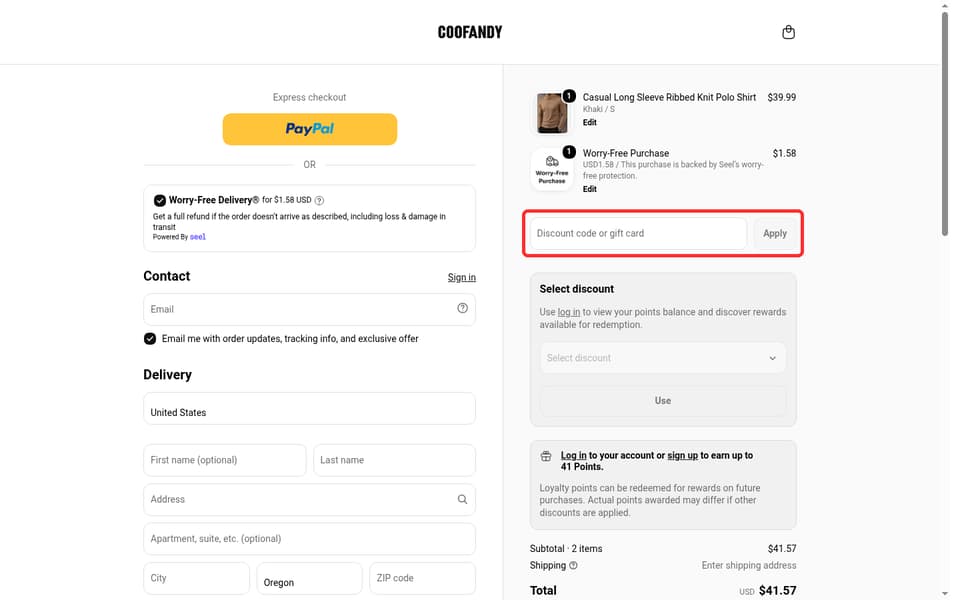The width and height of the screenshot is (960, 600).
Task: Click the gift icon in loyalty box
Action: (x=546, y=456)
